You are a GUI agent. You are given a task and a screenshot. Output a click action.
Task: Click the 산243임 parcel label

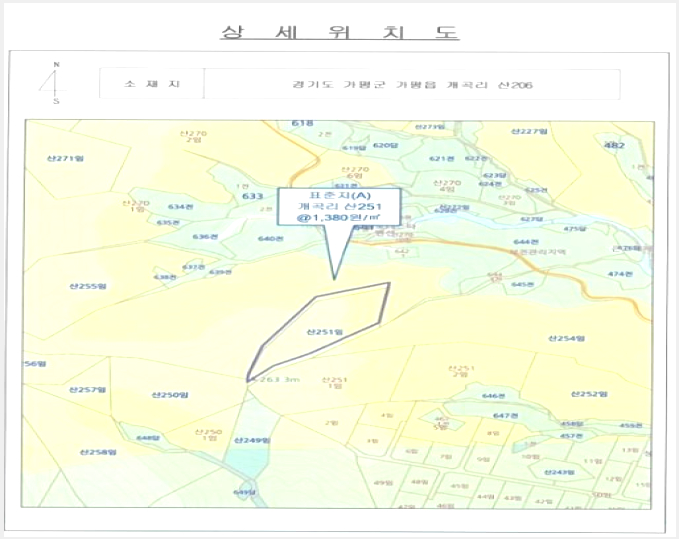pyautogui.click(x=559, y=472)
